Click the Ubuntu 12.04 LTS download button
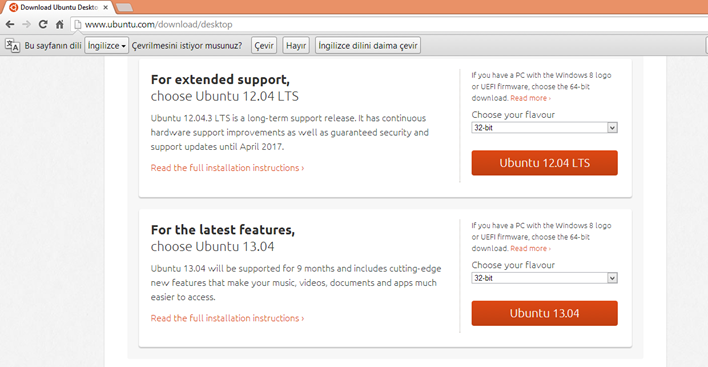This screenshot has height=367, width=708. pyautogui.click(x=545, y=163)
